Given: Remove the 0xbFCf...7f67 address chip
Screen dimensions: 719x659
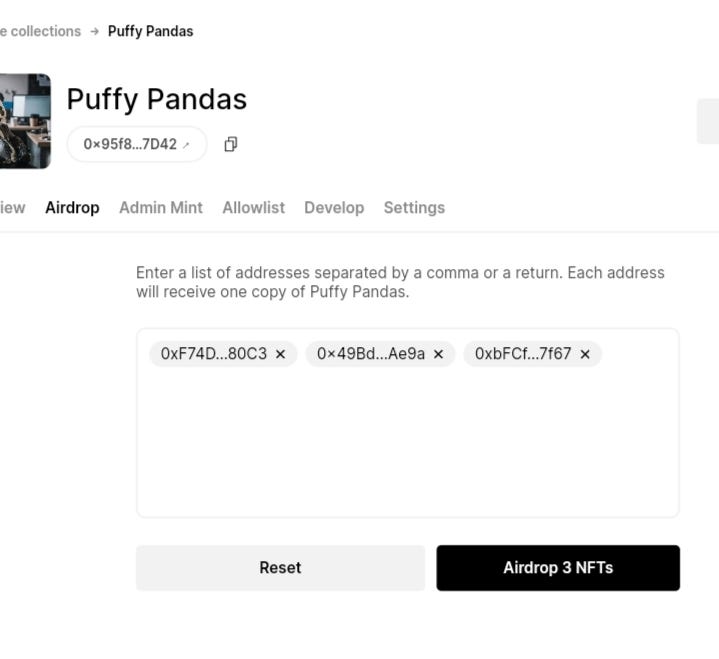Looking at the screenshot, I should (x=585, y=354).
